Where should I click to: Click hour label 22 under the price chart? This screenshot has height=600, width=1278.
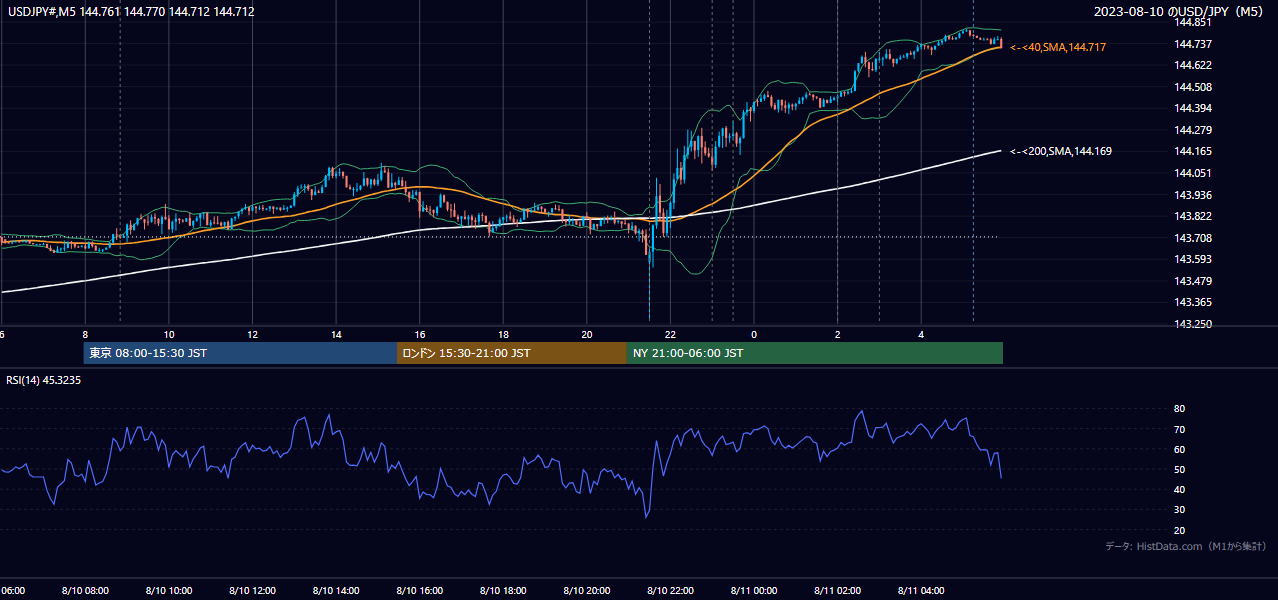tap(671, 335)
